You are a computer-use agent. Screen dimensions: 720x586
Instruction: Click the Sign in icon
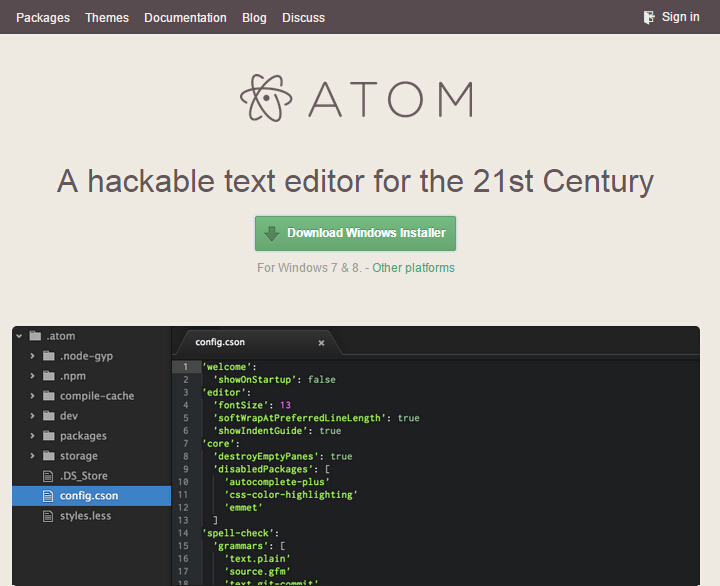click(650, 17)
